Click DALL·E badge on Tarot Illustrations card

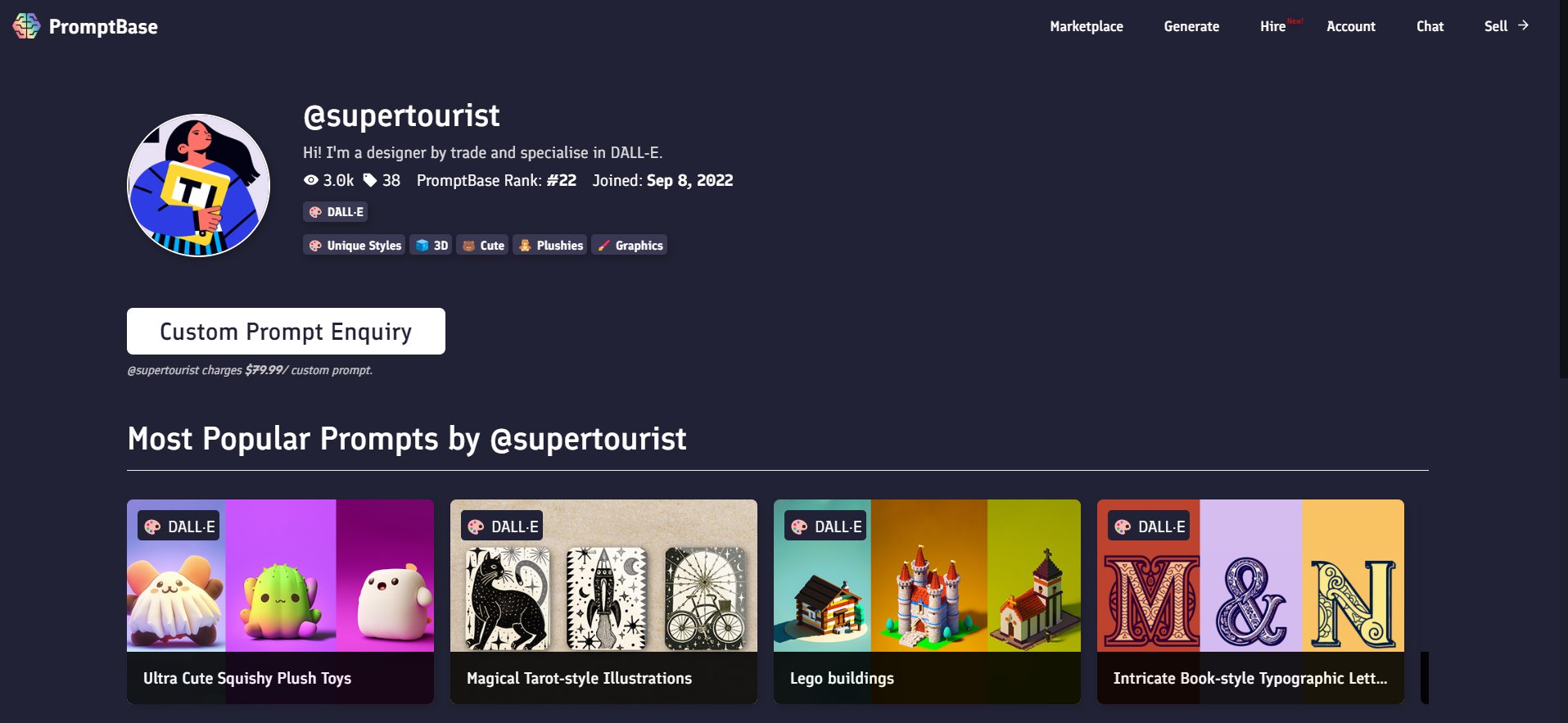[x=502, y=526]
